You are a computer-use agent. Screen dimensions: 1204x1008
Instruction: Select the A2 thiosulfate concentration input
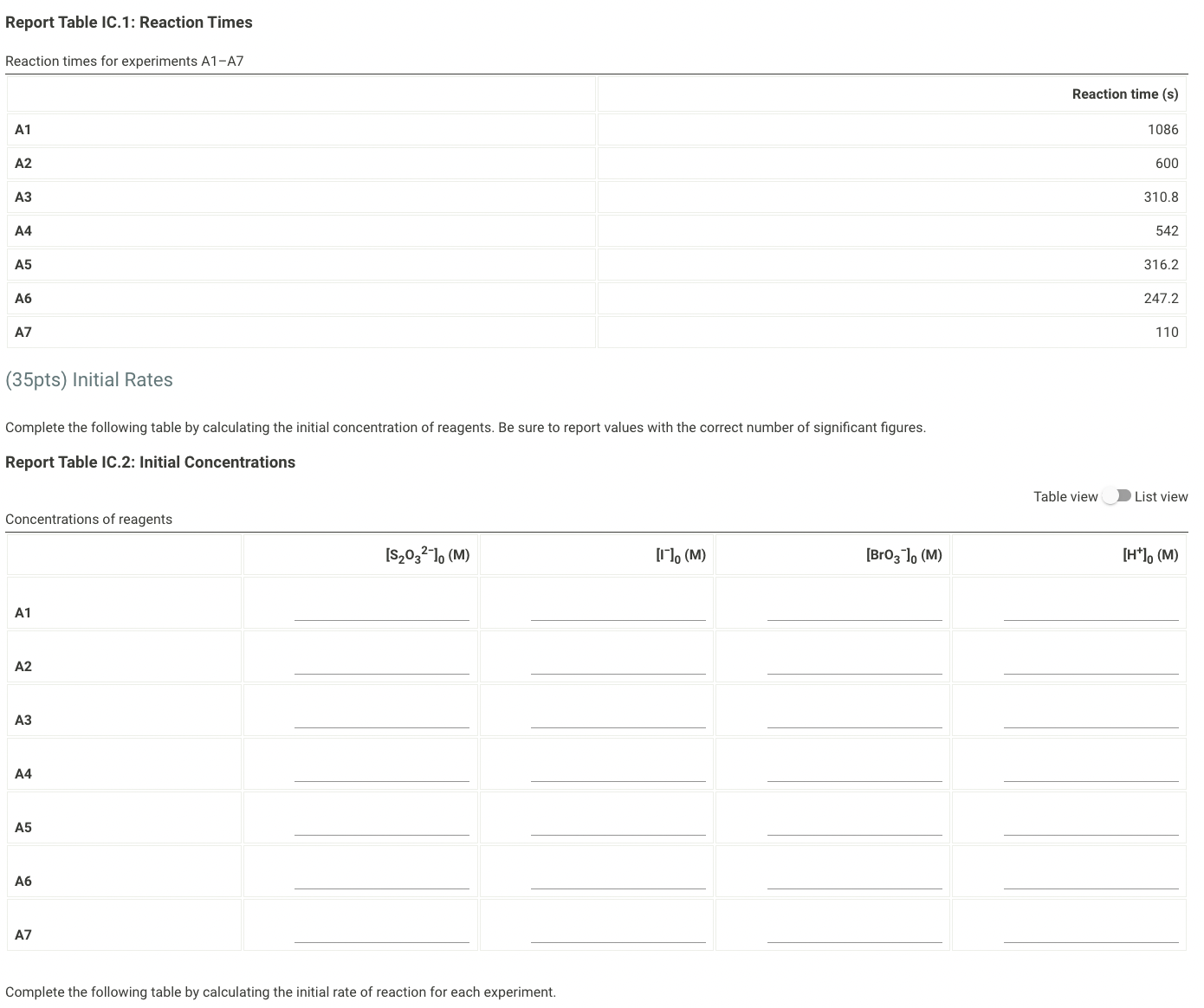point(382,663)
